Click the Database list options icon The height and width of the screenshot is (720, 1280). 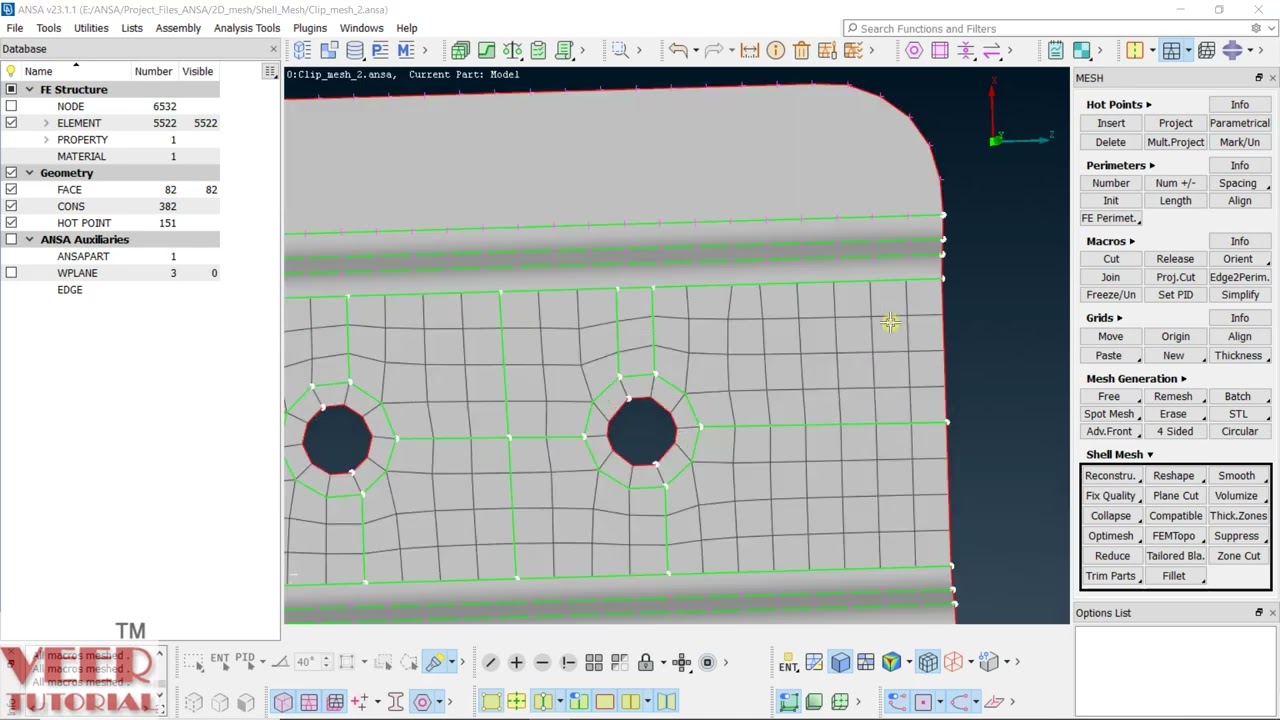(270, 71)
